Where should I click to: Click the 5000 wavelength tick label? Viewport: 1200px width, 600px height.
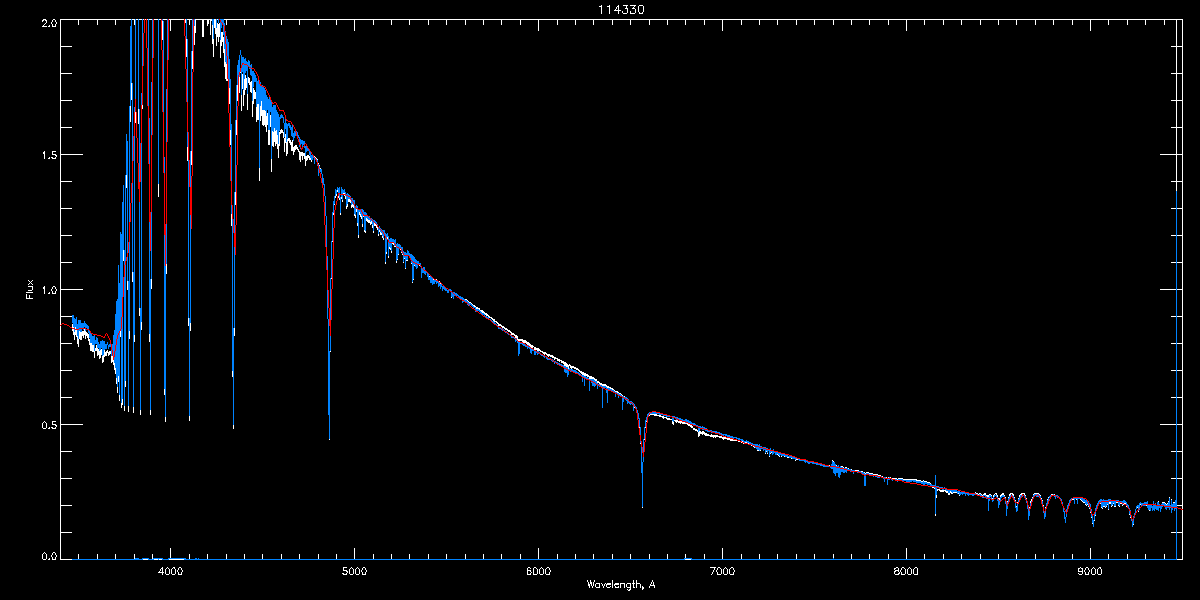coord(354,572)
